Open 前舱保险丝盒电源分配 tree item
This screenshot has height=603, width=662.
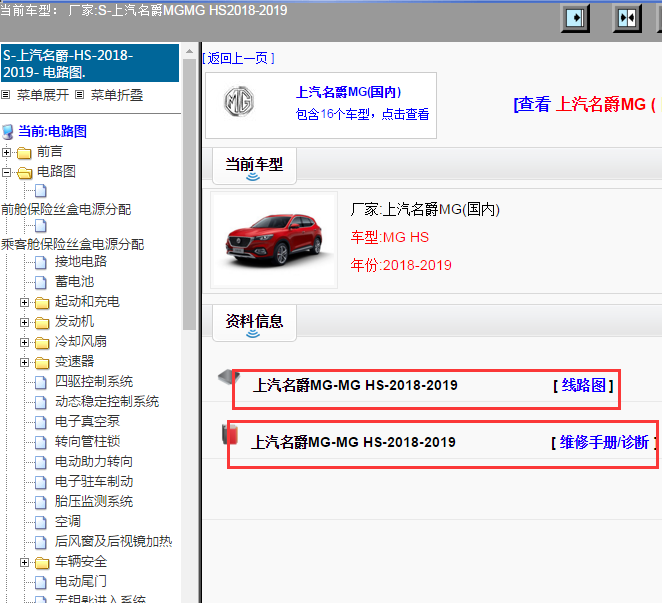pyautogui.click(x=66, y=209)
